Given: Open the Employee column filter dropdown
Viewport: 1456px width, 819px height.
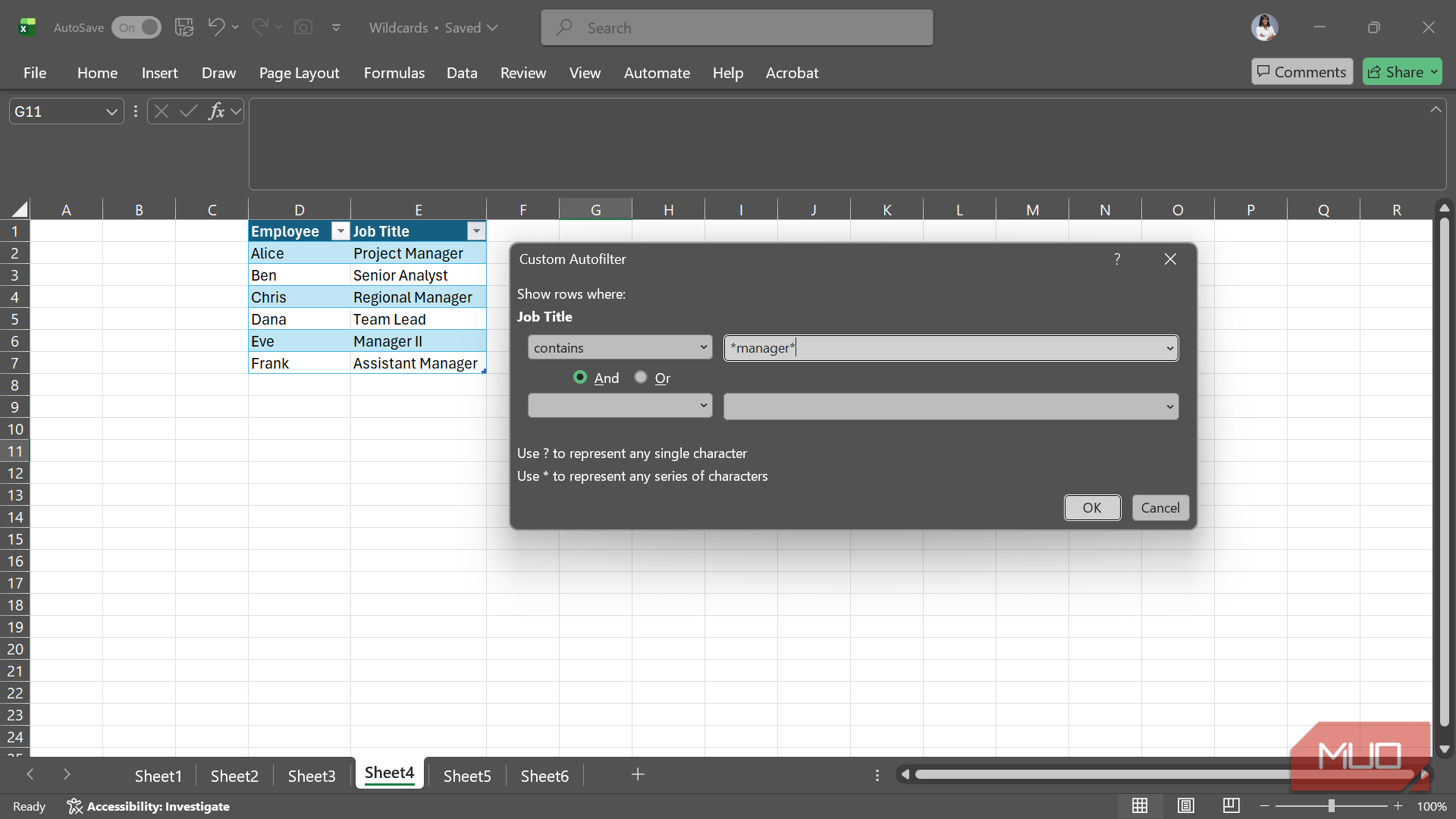Looking at the screenshot, I should pyautogui.click(x=340, y=231).
